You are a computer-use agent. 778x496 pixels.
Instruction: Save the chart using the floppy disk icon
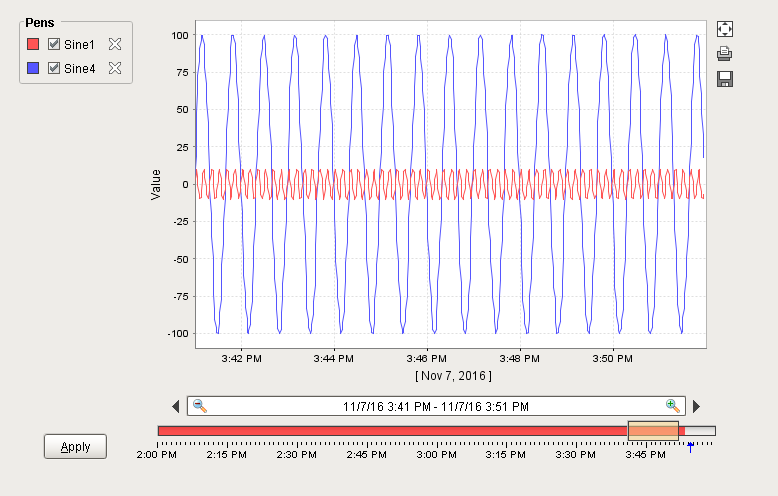725,78
